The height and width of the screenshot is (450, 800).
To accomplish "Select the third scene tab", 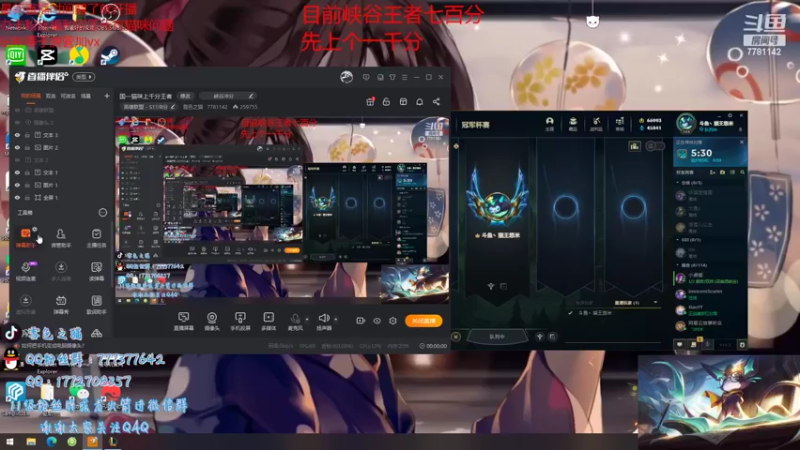I will tap(68, 96).
